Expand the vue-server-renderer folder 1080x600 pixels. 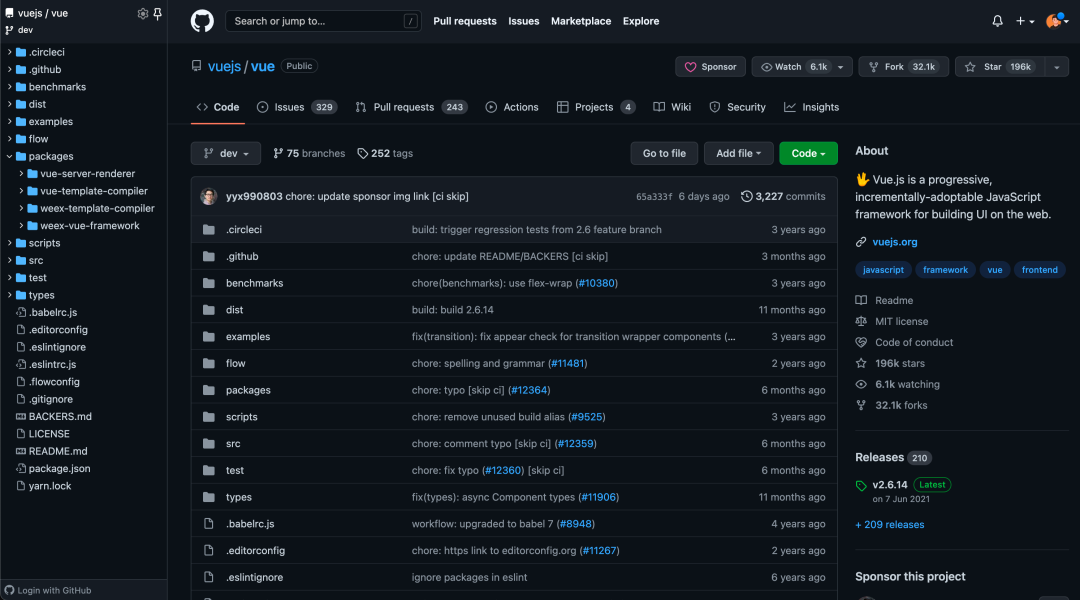coord(21,174)
